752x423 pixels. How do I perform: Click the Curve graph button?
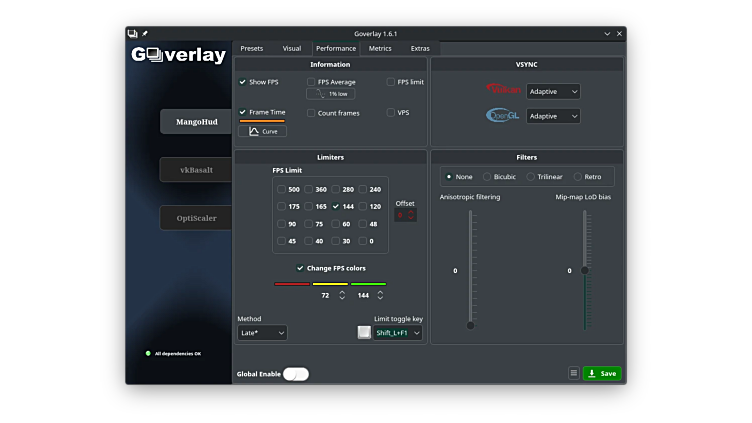pyautogui.click(x=263, y=131)
